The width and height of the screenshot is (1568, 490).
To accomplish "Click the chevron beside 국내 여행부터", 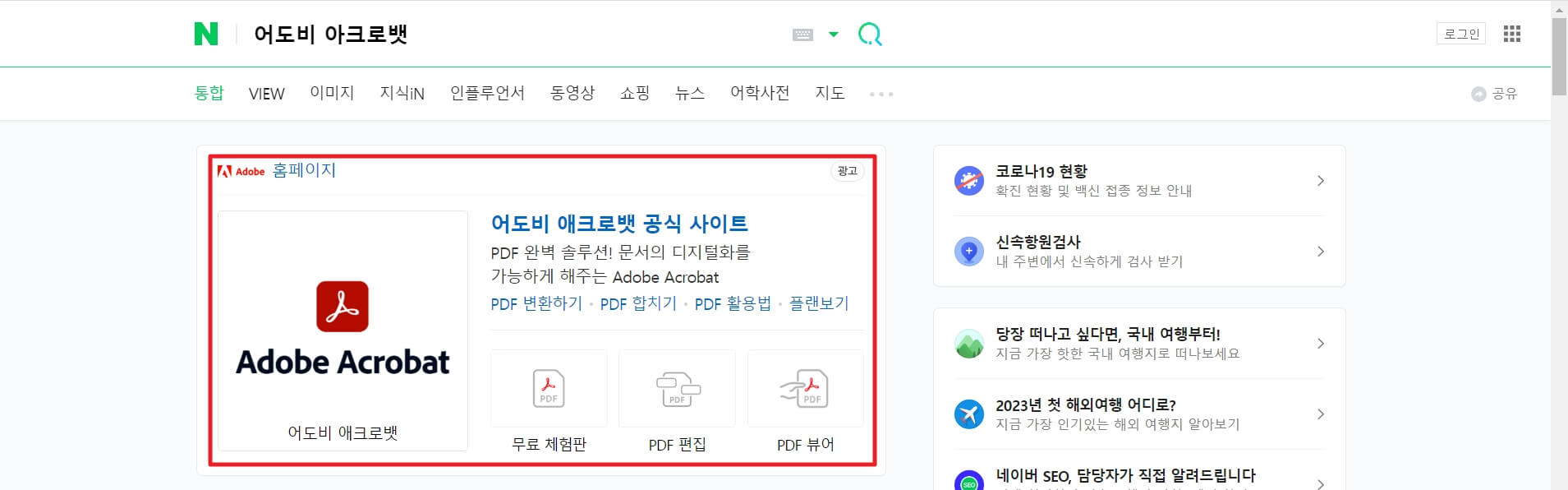I will coord(1320,344).
